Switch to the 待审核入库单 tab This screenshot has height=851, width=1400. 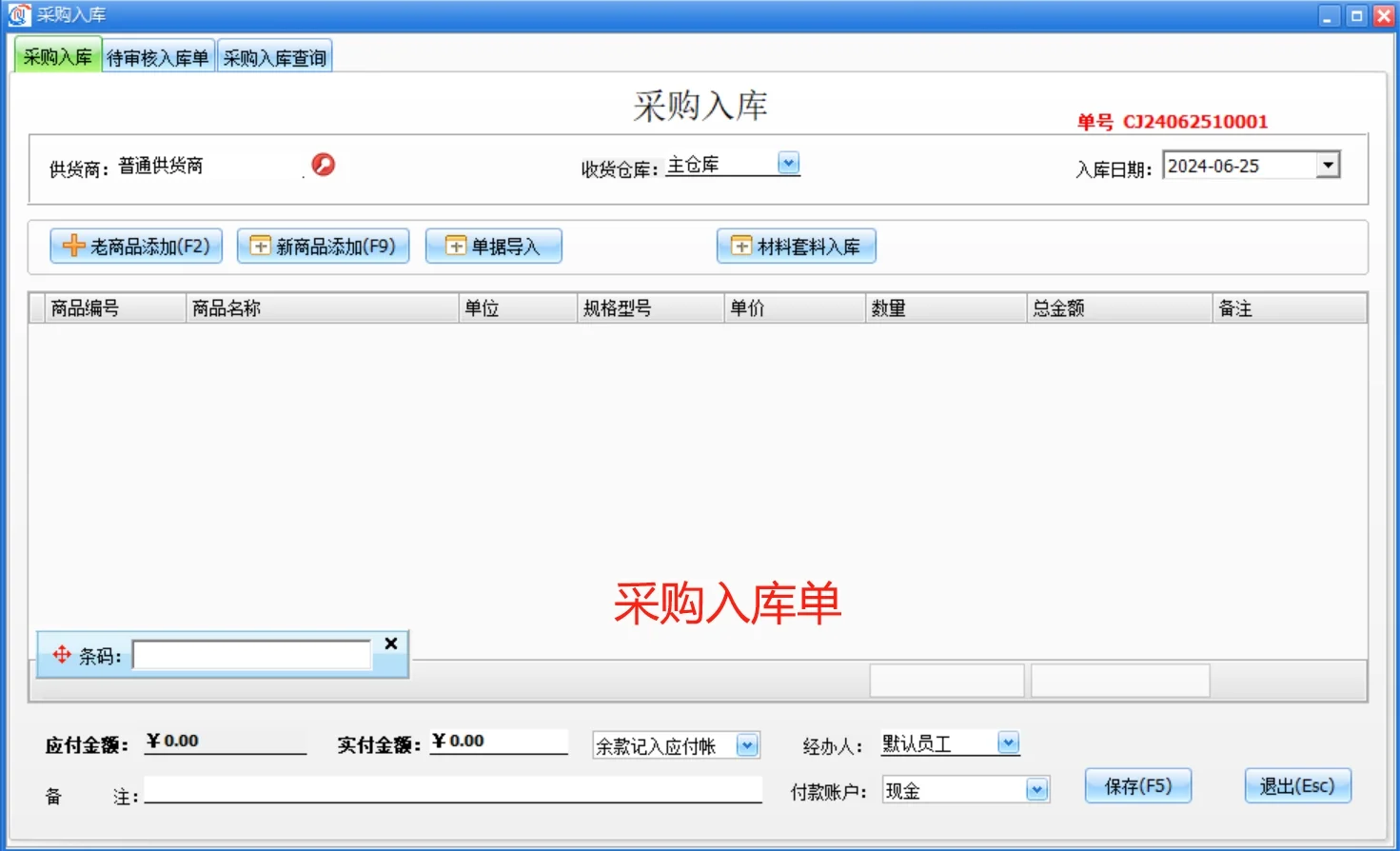point(158,54)
